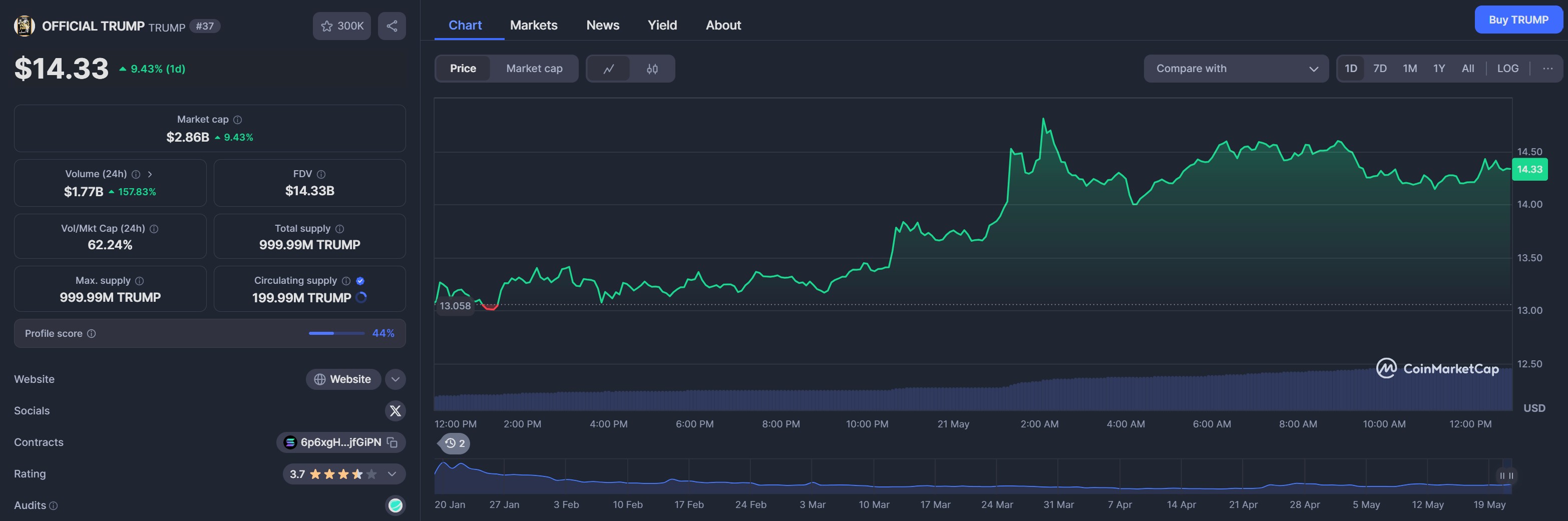Click the 999.99M TRUMP under Max. supply

pos(110,297)
